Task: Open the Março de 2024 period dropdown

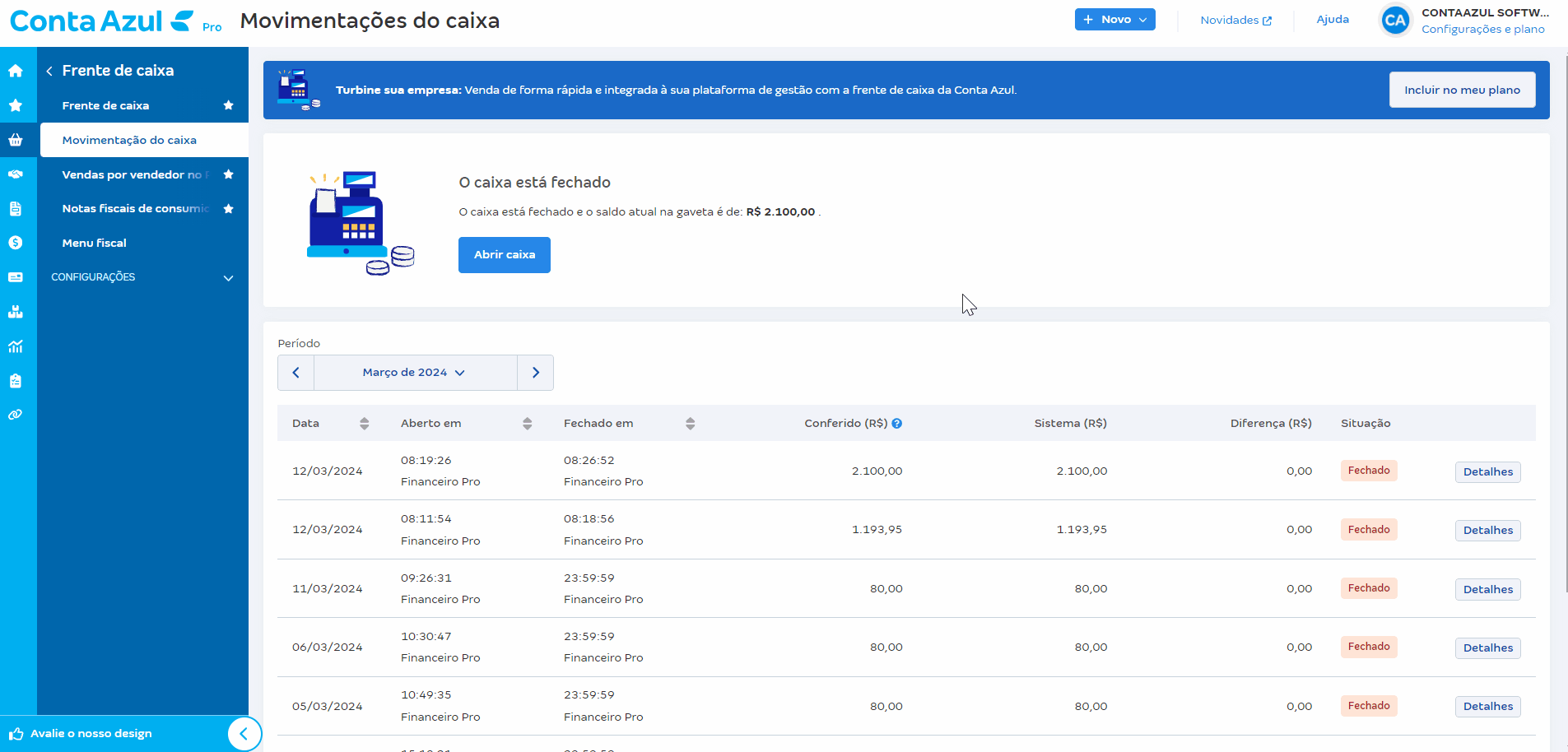Action: tap(415, 373)
